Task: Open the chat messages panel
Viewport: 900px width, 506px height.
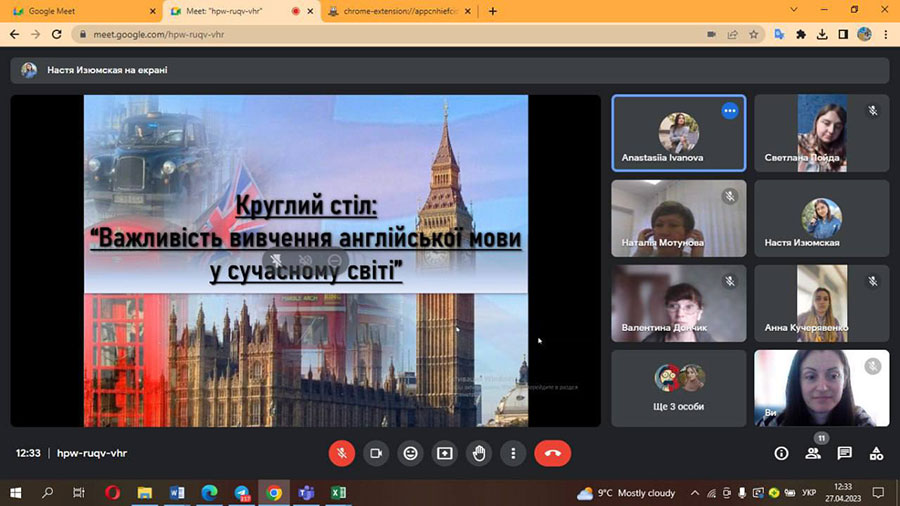Action: tap(845, 453)
